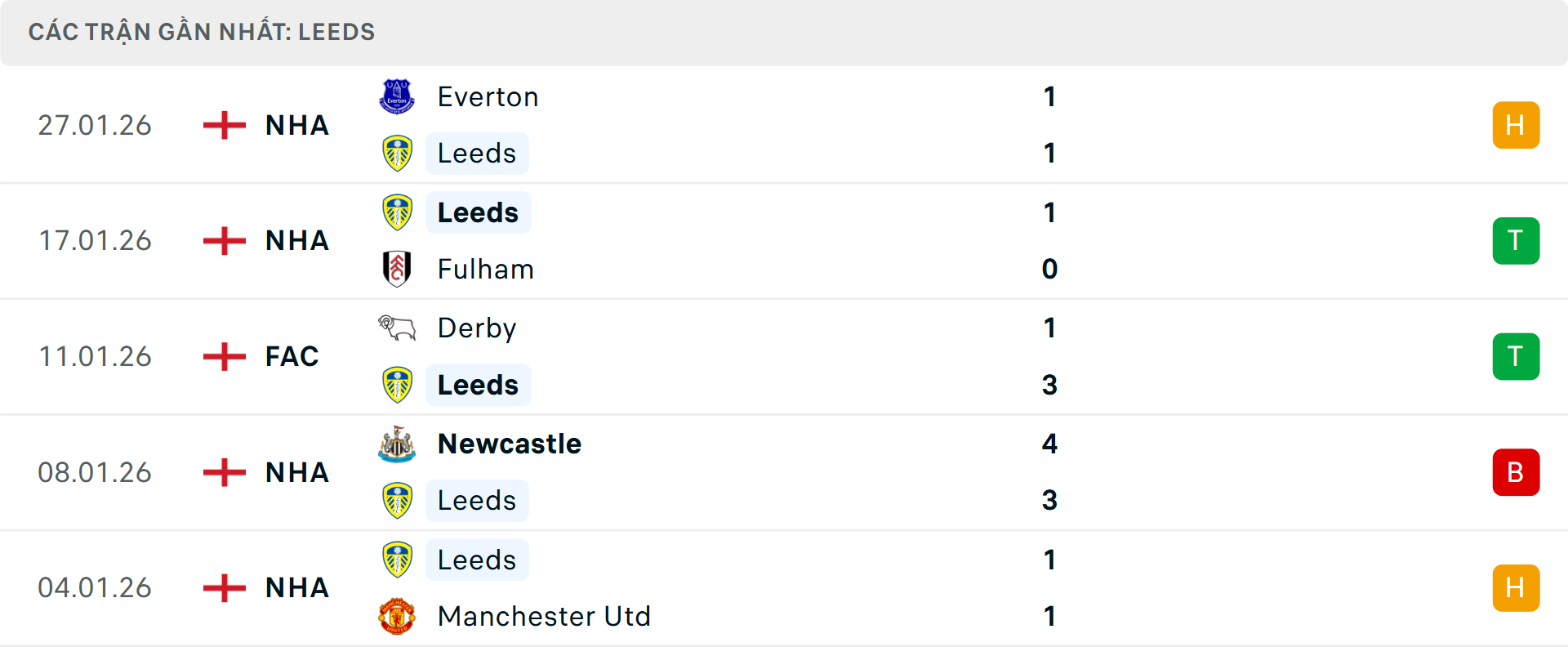Click Leeds crest in the Everton match
Image resolution: width=1568 pixels, height=647 pixels.
(397, 154)
